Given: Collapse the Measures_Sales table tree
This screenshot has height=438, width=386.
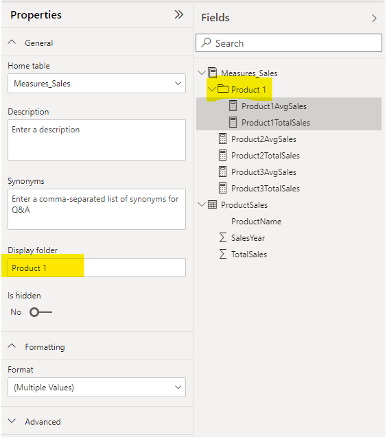Looking at the screenshot, I should [201, 72].
